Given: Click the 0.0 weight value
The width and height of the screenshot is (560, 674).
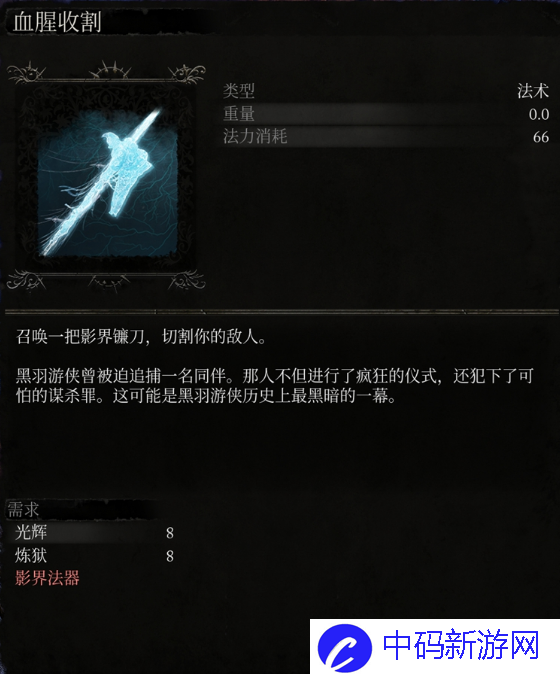Looking at the screenshot, I should (x=539, y=114).
